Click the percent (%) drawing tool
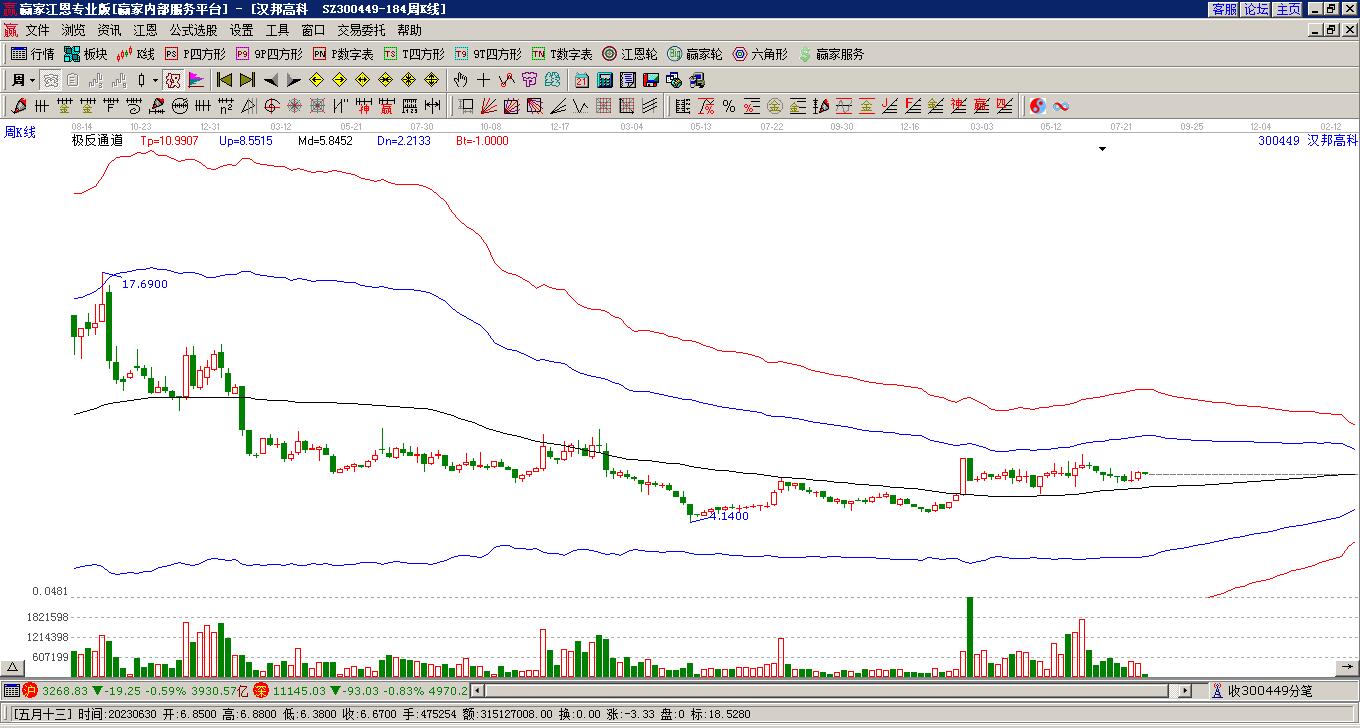 (x=729, y=106)
